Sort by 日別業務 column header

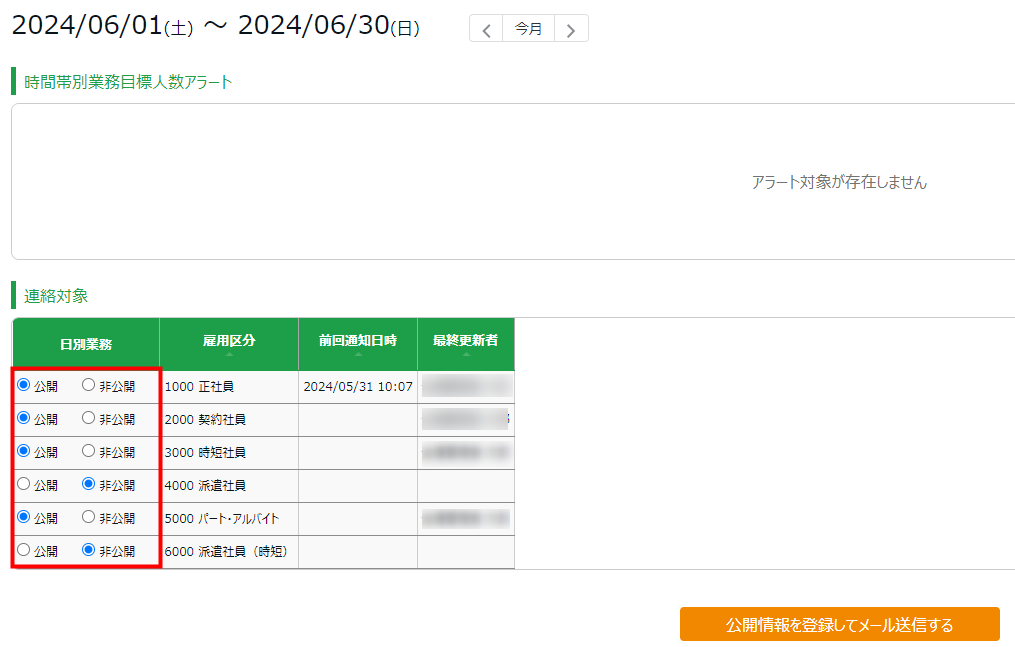(86, 344)
